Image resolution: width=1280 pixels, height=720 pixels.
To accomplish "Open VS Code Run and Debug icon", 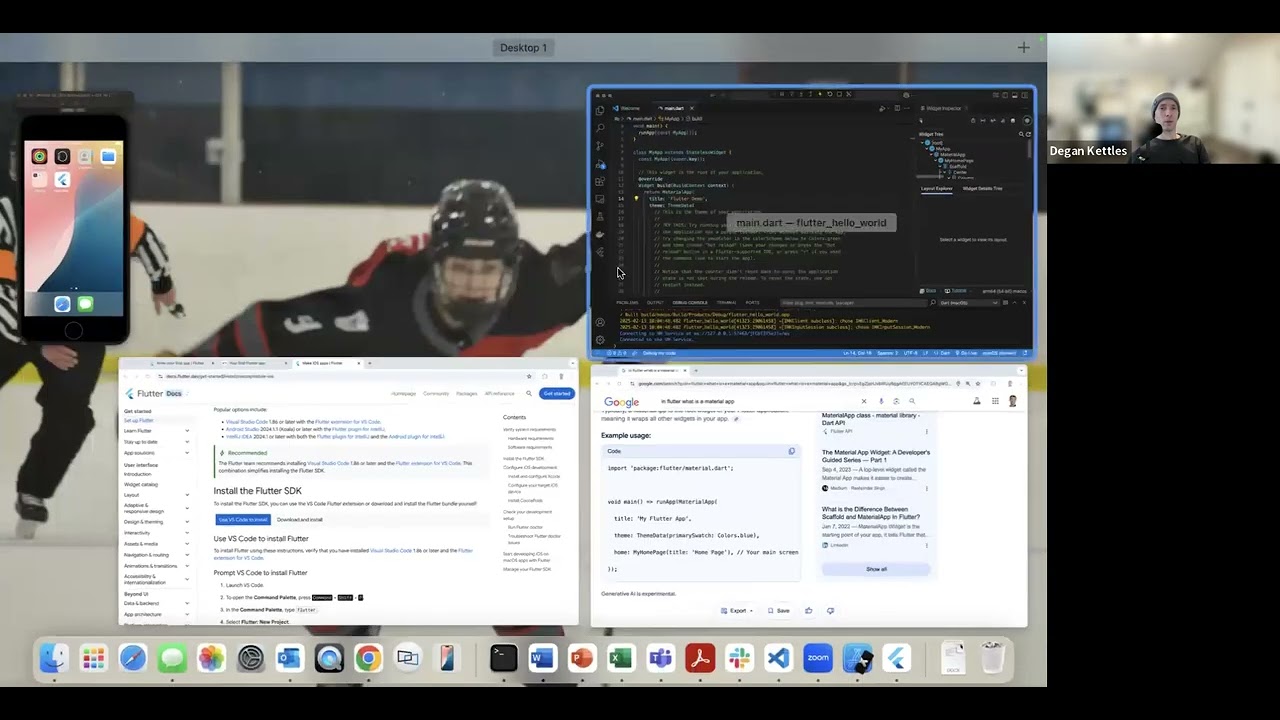I will (x=600, y=164).
